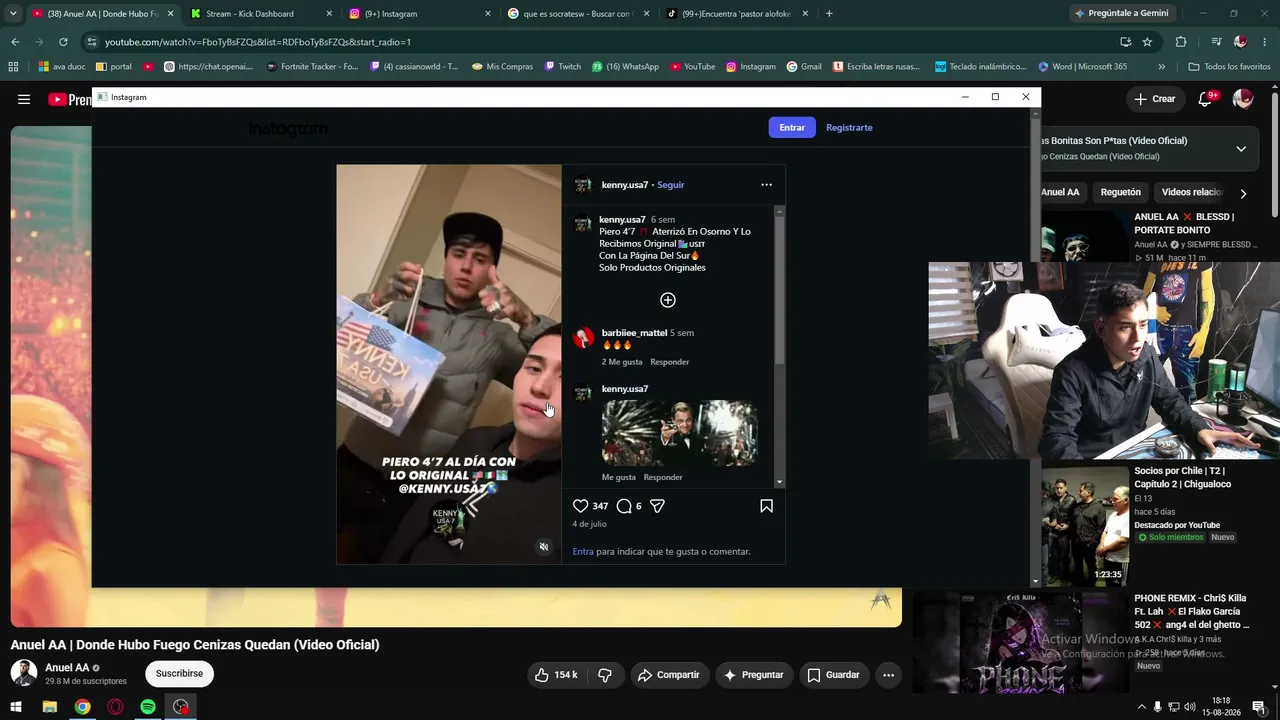The image size is (1280, 720).
Task: Open the Windows notification center icon
Action: [1259, 707]
